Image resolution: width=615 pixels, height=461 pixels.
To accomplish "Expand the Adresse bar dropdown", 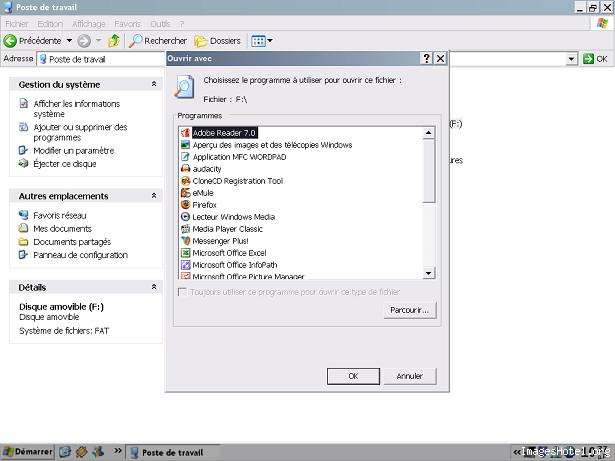I will coord(571,59).
